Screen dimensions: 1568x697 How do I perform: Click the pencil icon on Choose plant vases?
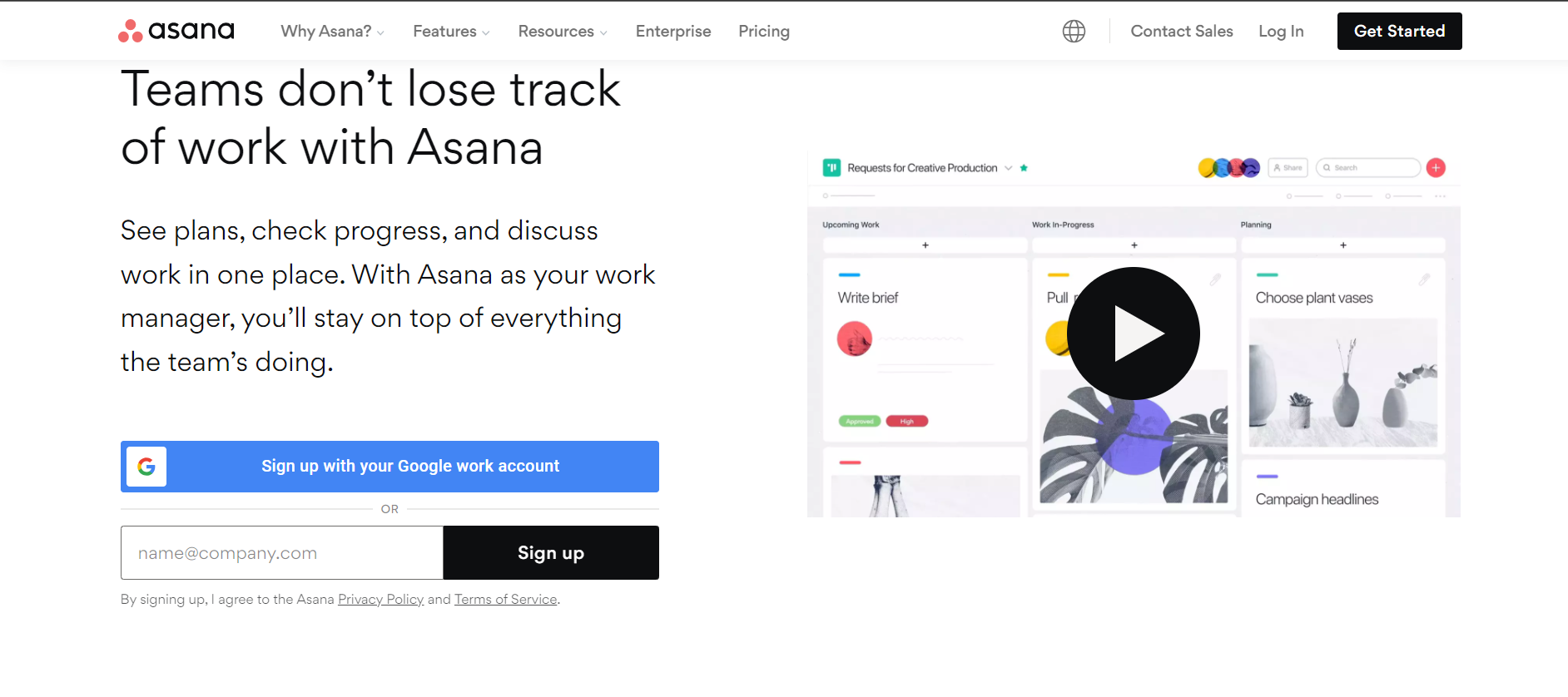1424,280
